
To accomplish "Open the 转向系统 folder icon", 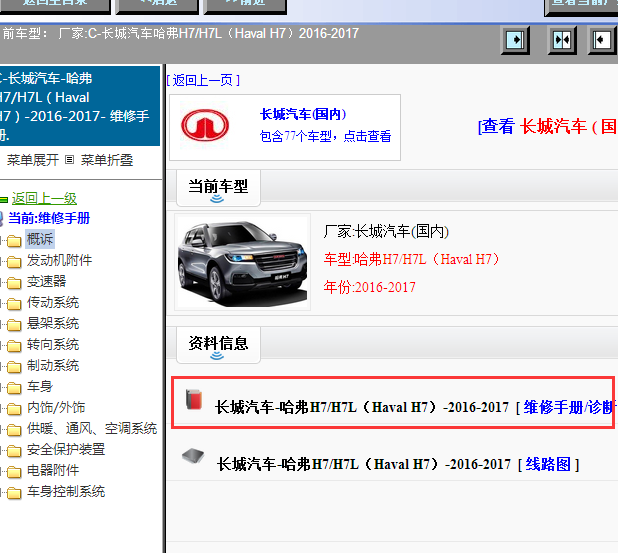I will click(x=14, y=345).
